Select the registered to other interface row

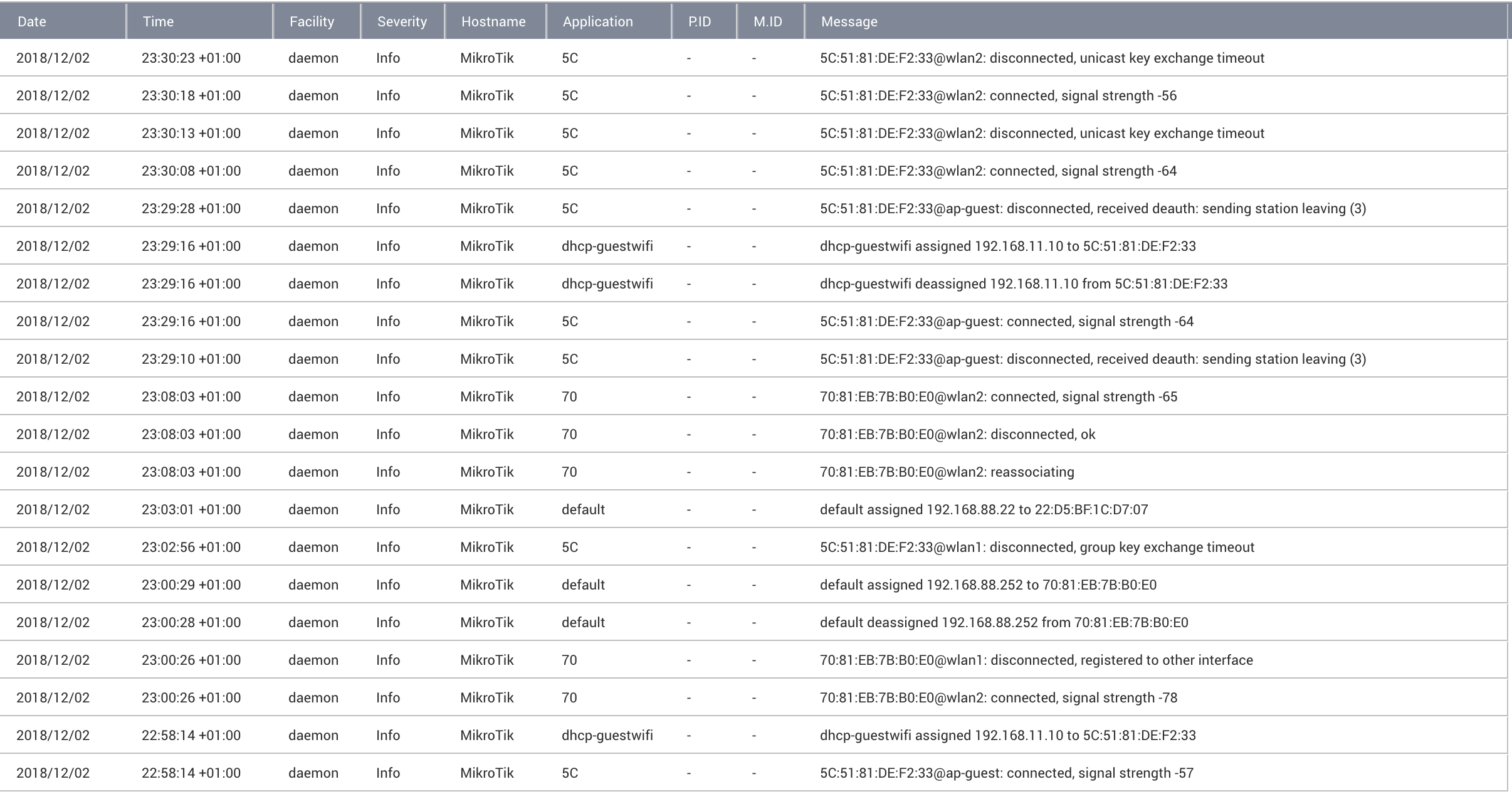753,660
